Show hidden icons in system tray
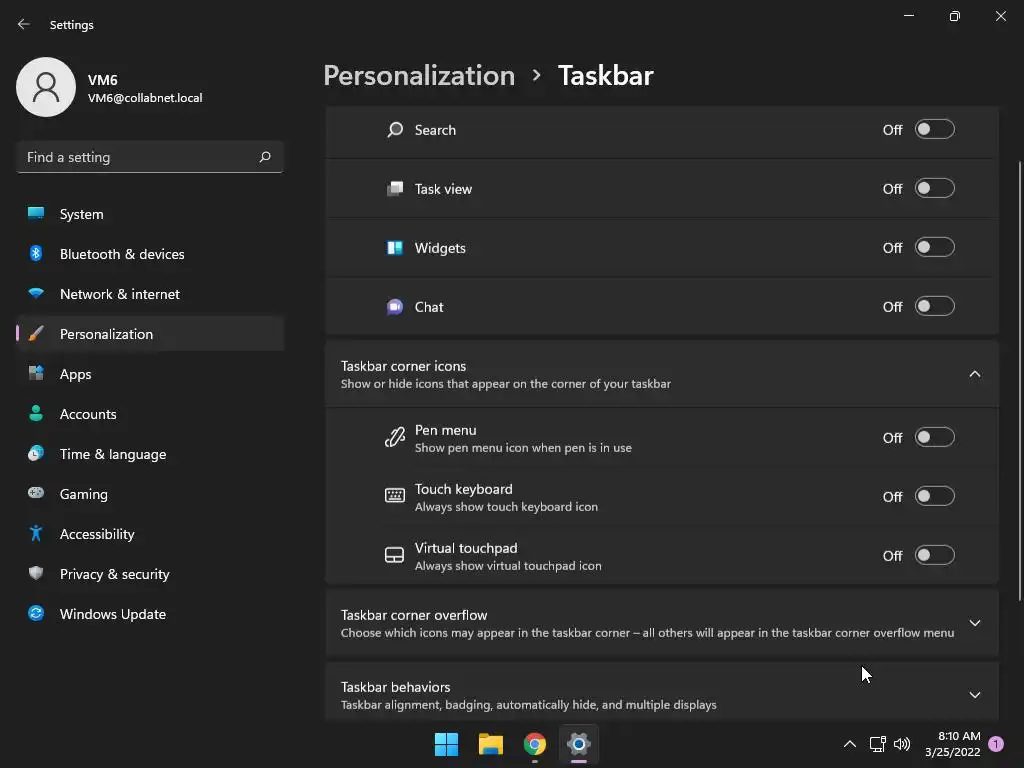This screenshot has width=1024, height=768. [849, 744]
